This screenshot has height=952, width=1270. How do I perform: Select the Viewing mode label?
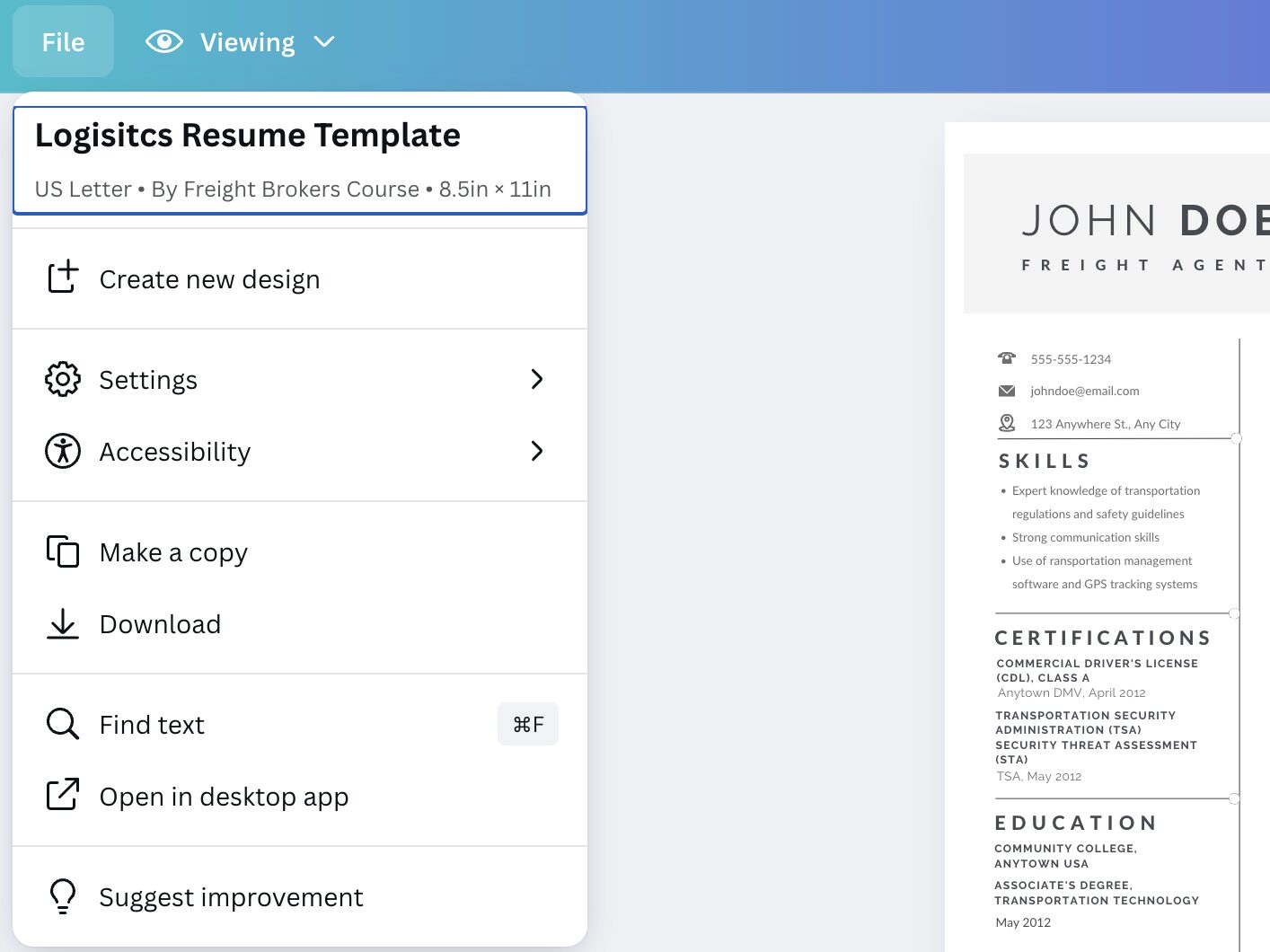coord(247,42)
